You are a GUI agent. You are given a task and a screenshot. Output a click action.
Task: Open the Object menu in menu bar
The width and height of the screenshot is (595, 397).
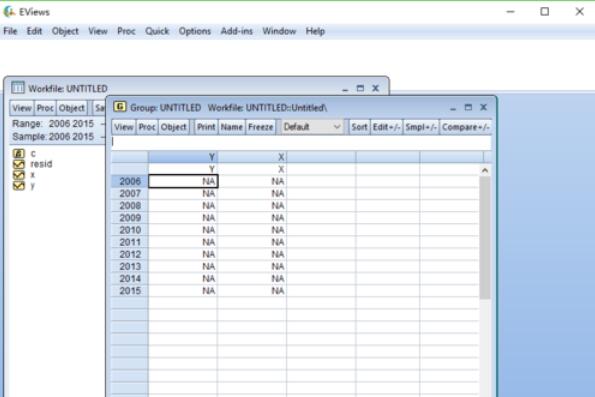(65, 31)
